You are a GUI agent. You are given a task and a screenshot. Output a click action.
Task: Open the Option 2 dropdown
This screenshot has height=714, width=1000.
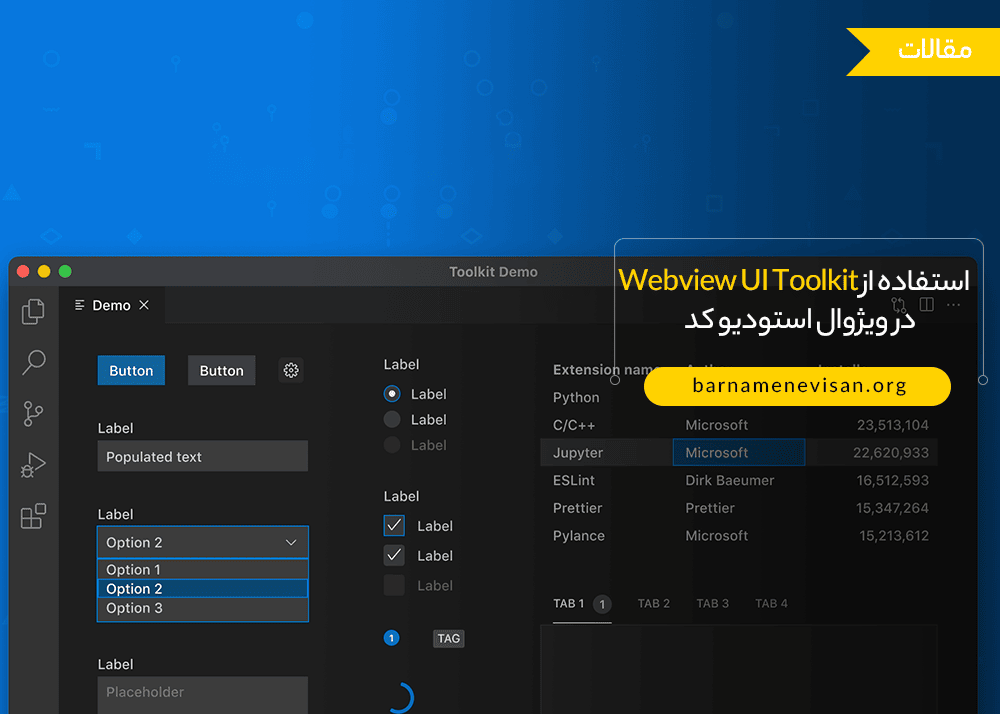pos(203,543)
